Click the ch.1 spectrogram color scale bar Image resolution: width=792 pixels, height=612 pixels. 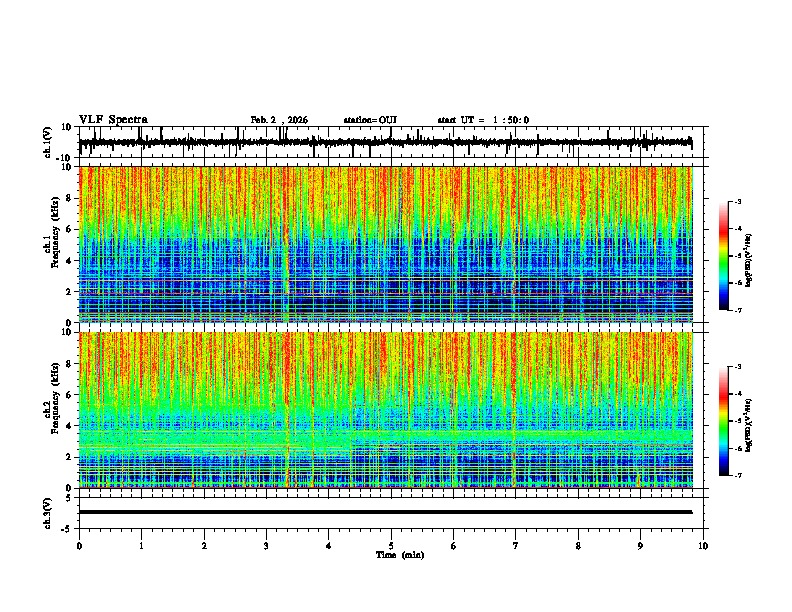pyautogui.click(x=724, y=256)
